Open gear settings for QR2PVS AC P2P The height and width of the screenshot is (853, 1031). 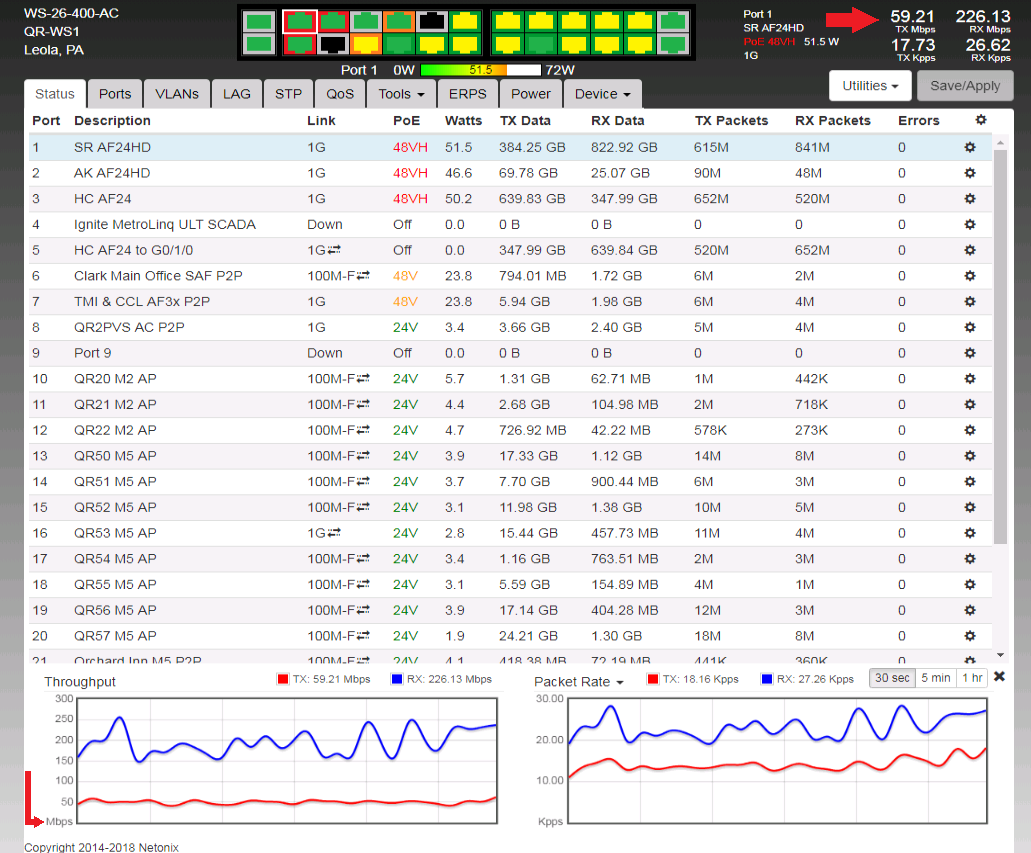click(x=969, y=327)
